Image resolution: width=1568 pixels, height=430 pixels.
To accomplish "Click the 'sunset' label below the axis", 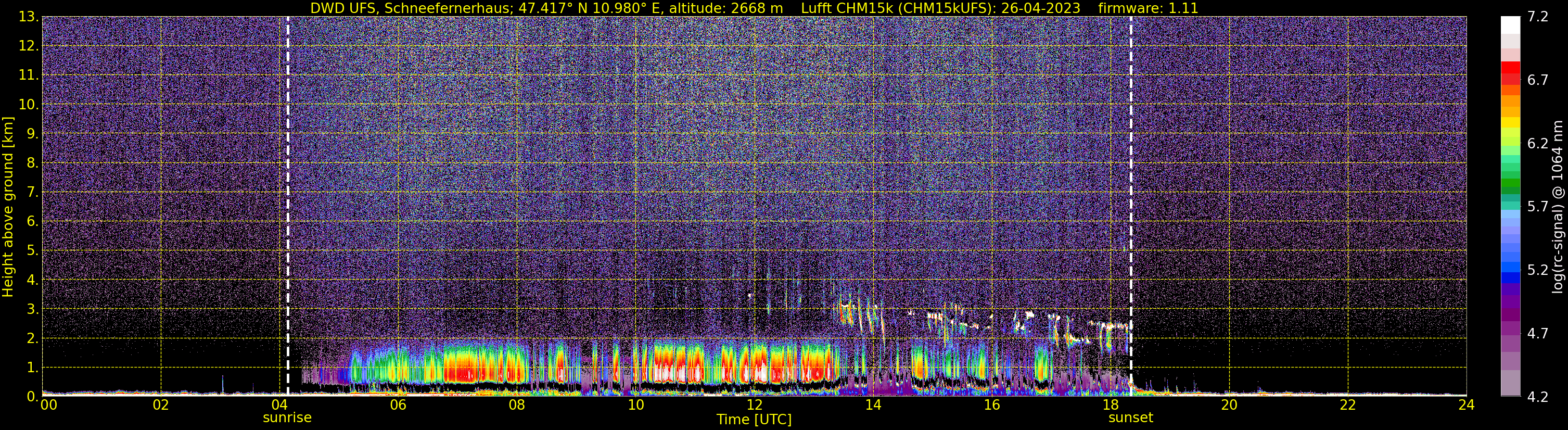I will click(1131, 418).
